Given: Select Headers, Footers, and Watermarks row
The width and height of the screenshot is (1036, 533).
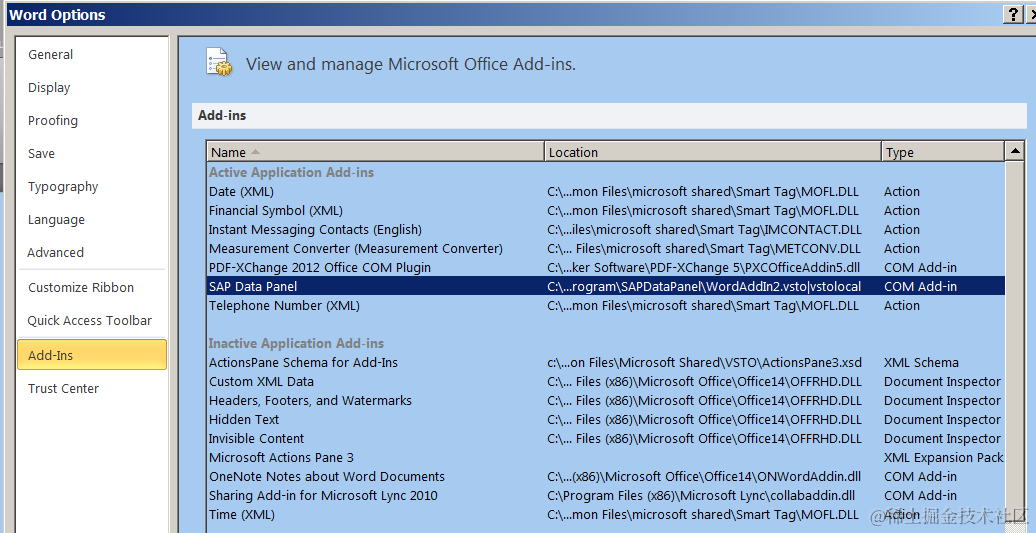Looking at the screenshot, I should pos(606,401).
